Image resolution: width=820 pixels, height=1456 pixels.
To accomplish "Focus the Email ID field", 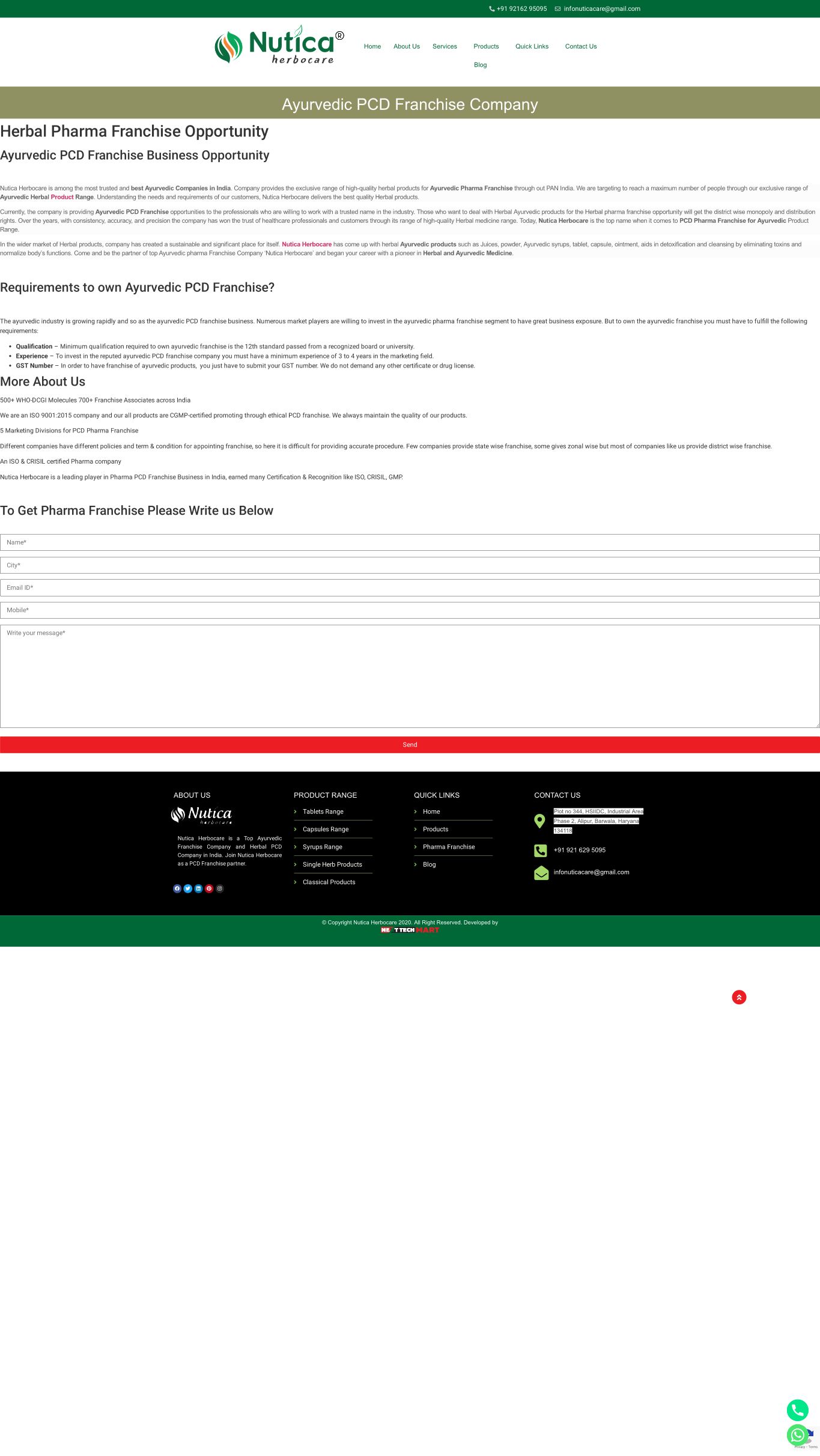I will point(410,587).
